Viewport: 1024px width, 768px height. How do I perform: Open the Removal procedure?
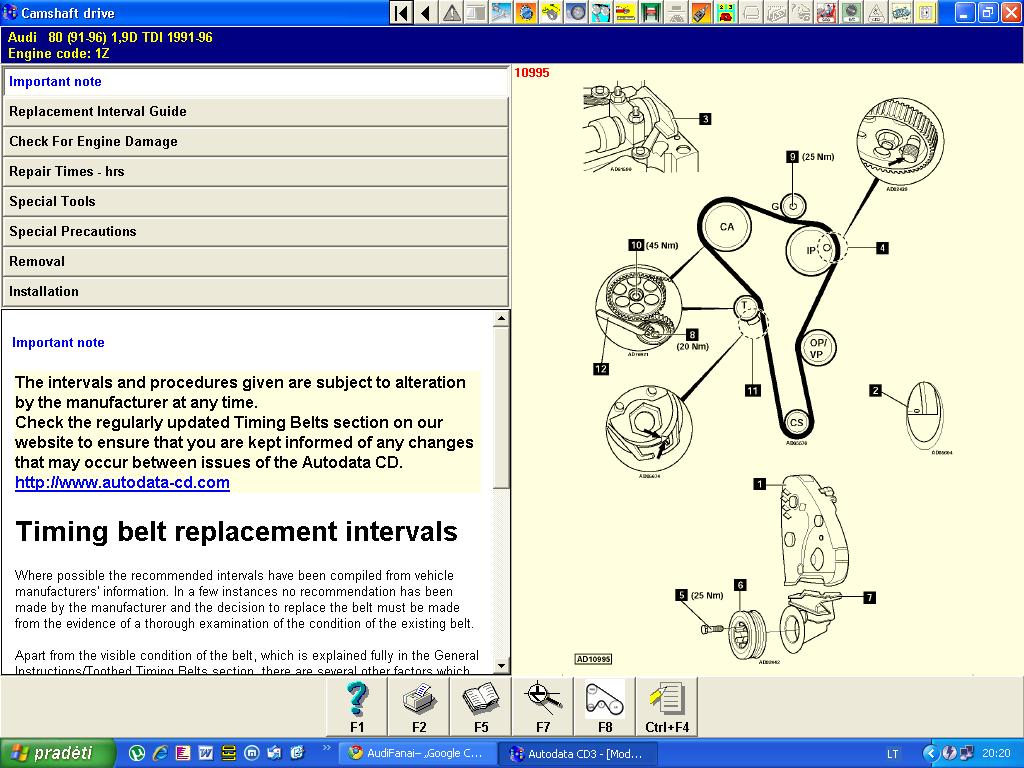point(255,262)
